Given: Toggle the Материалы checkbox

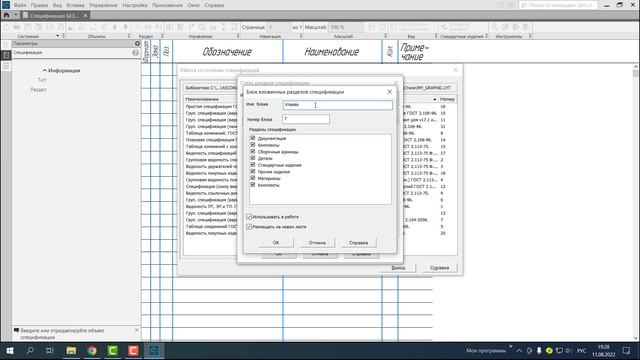Looking at the screenshot, I should (253, 178).
